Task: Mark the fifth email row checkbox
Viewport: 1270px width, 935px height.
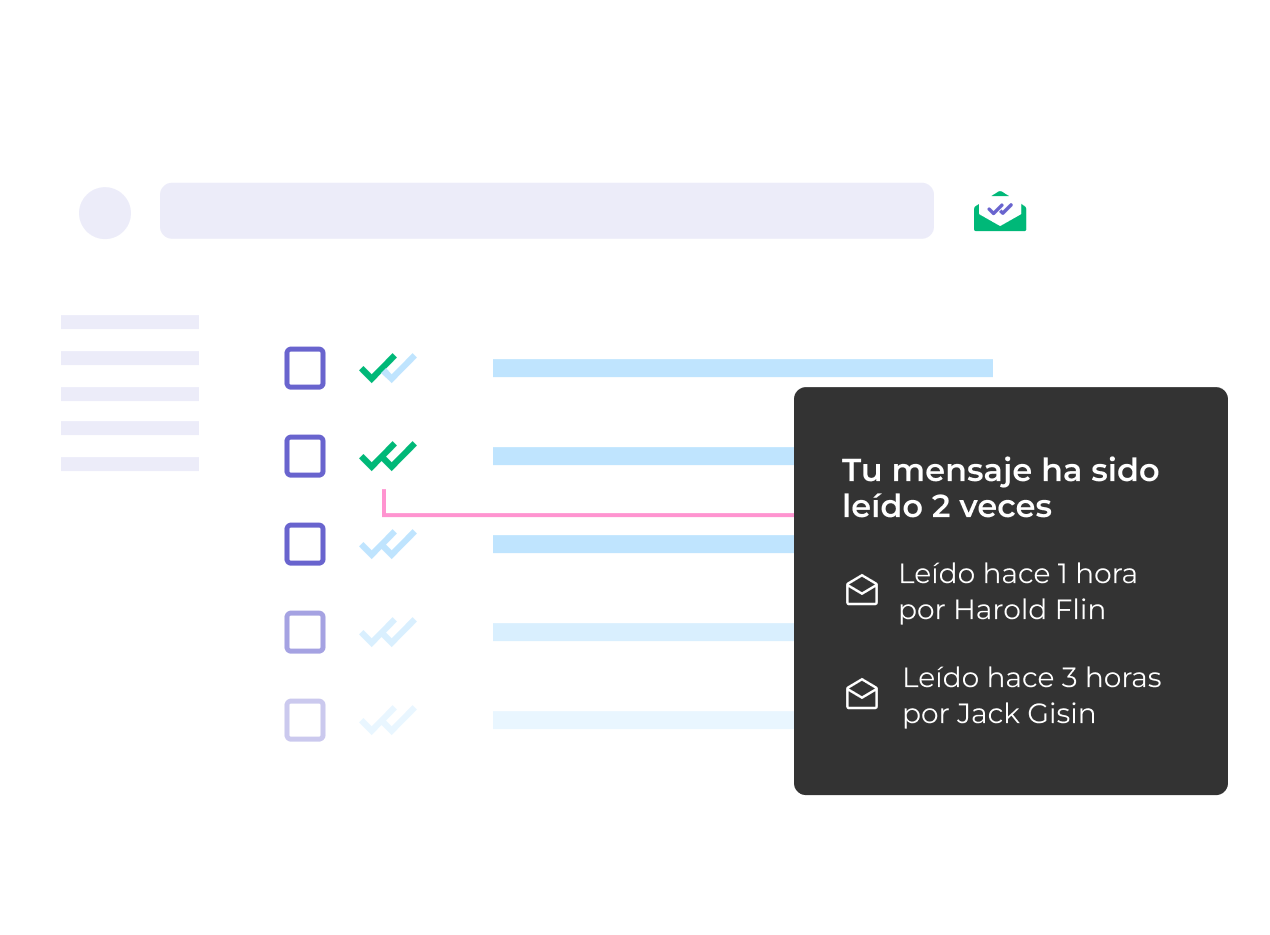Action: pyautogui.click(x=305, y=720)
